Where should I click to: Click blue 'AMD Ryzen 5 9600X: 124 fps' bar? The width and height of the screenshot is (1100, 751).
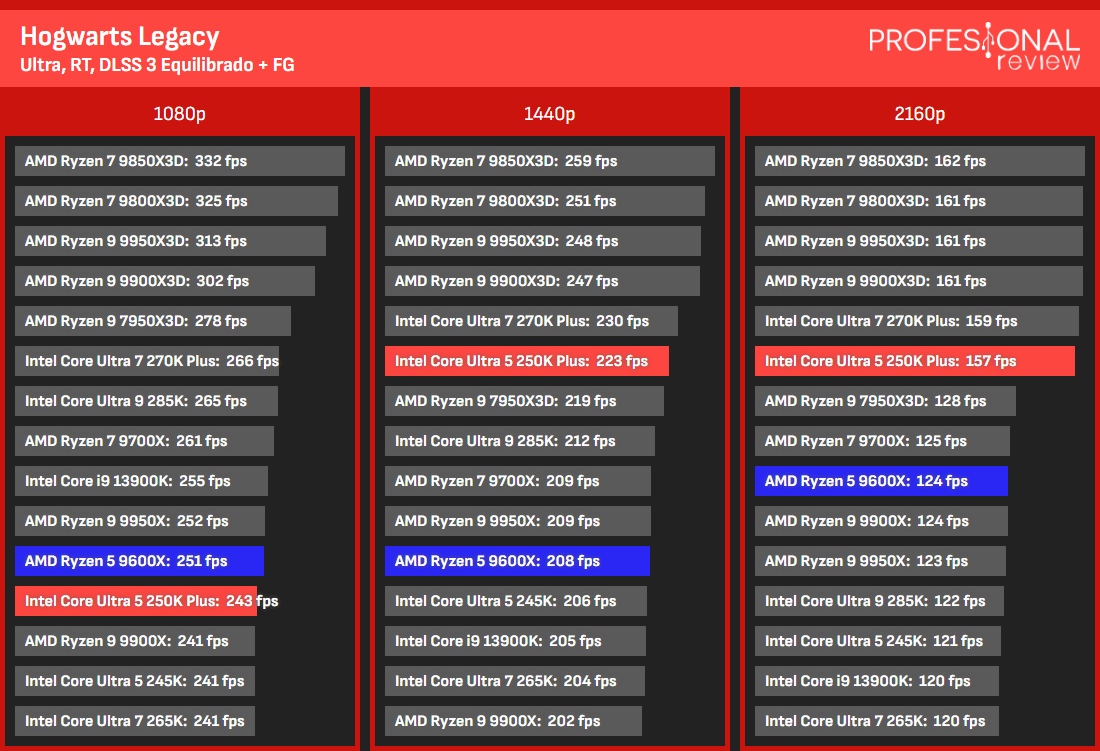tap(881, 481)
